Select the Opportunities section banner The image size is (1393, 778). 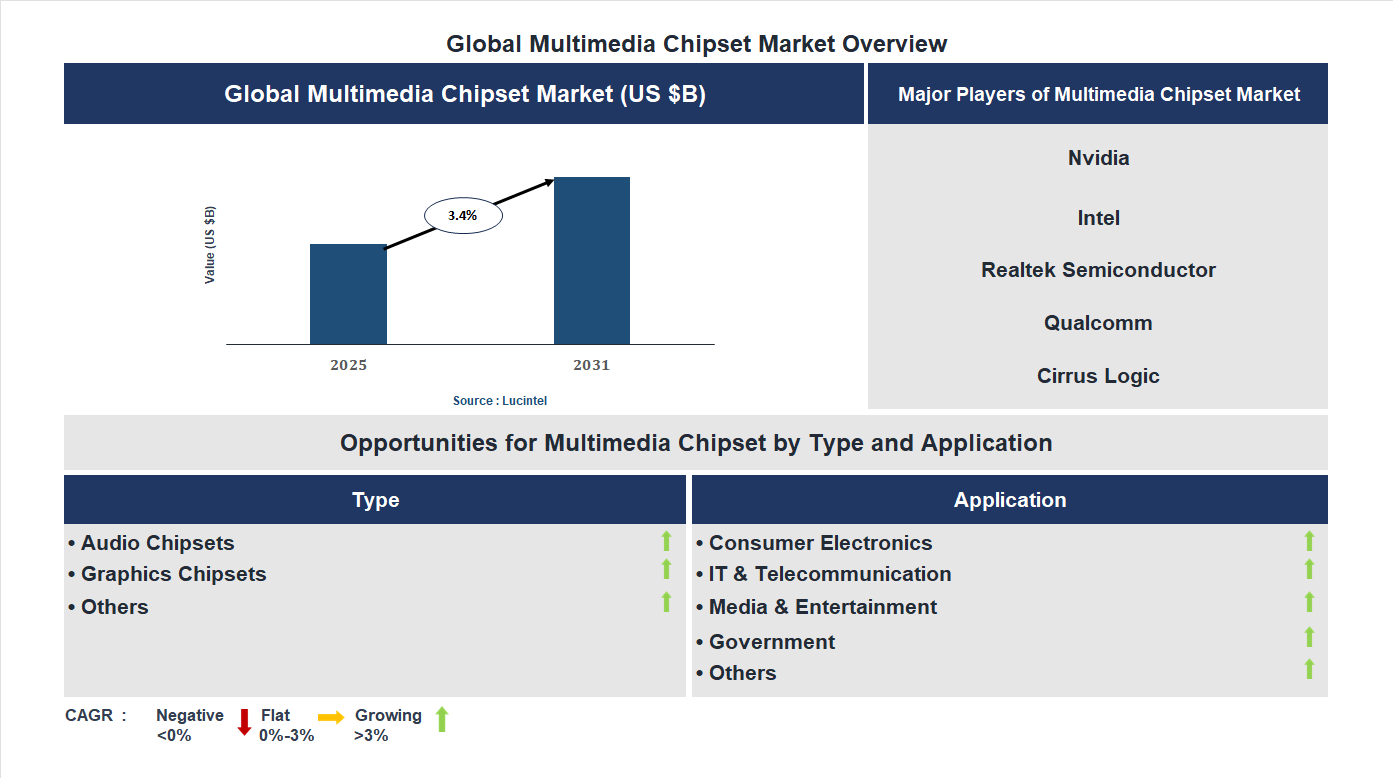[696, 442]
